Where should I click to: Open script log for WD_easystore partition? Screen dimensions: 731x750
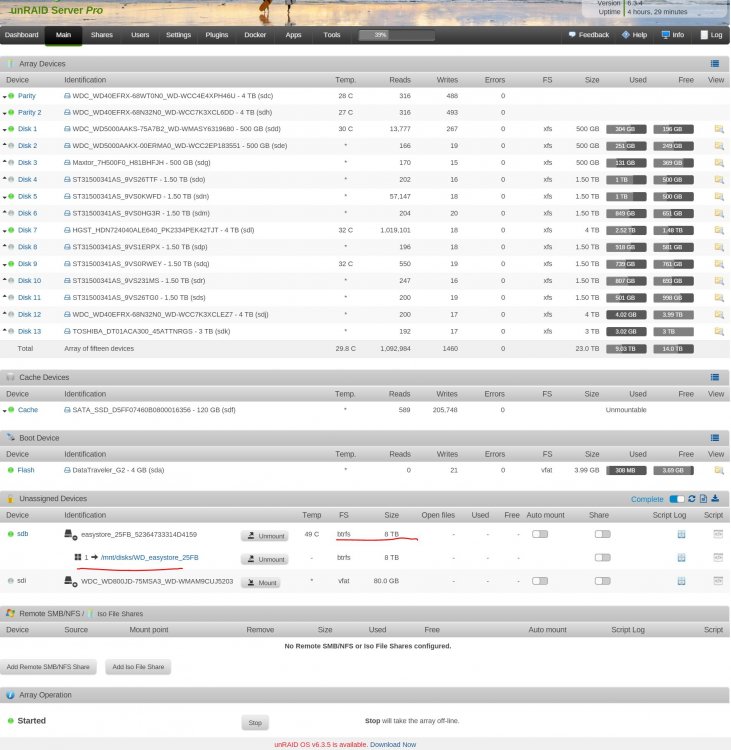tap(681, 558)
